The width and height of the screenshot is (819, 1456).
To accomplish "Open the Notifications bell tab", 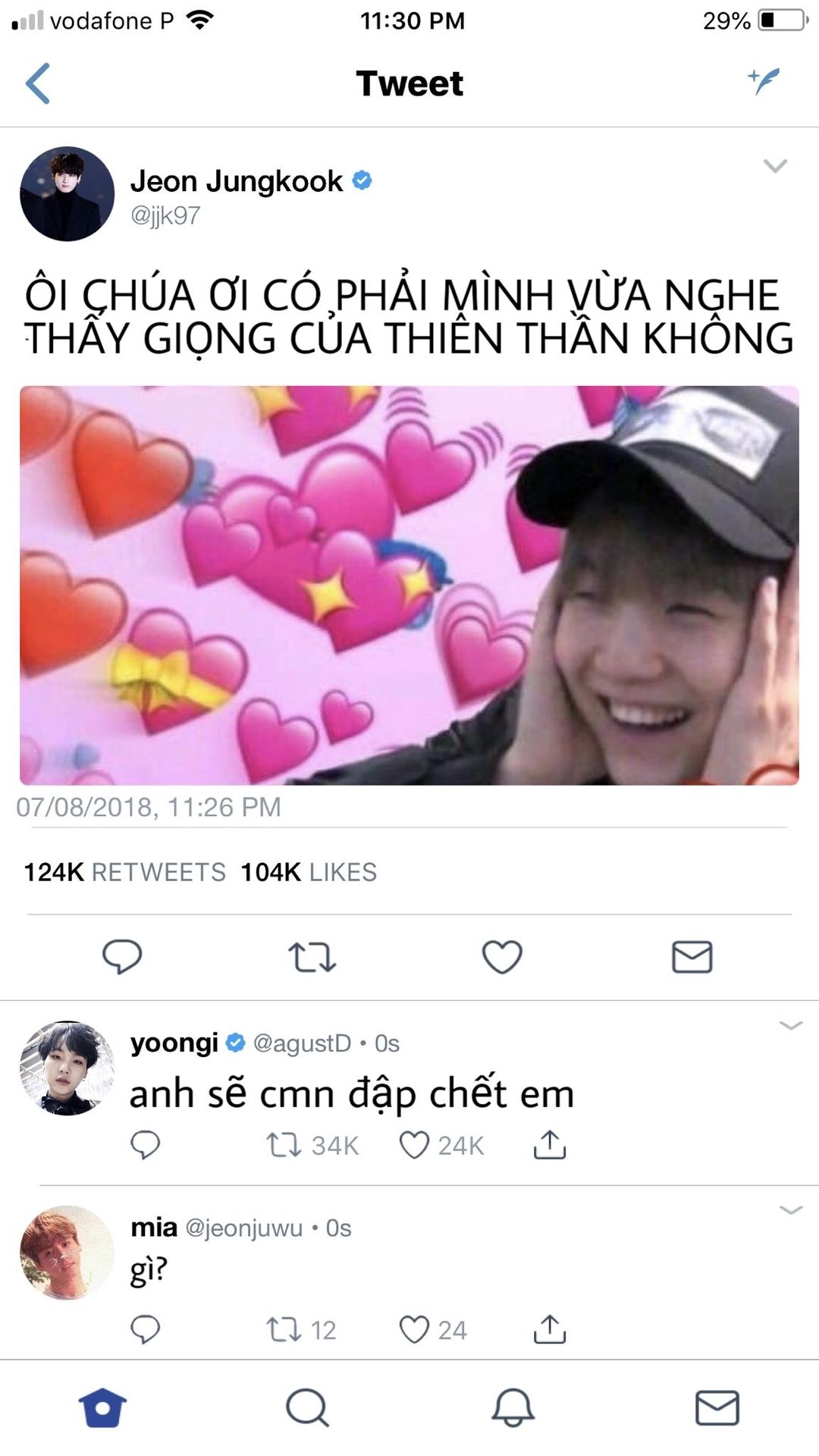I will [513, 1407].
